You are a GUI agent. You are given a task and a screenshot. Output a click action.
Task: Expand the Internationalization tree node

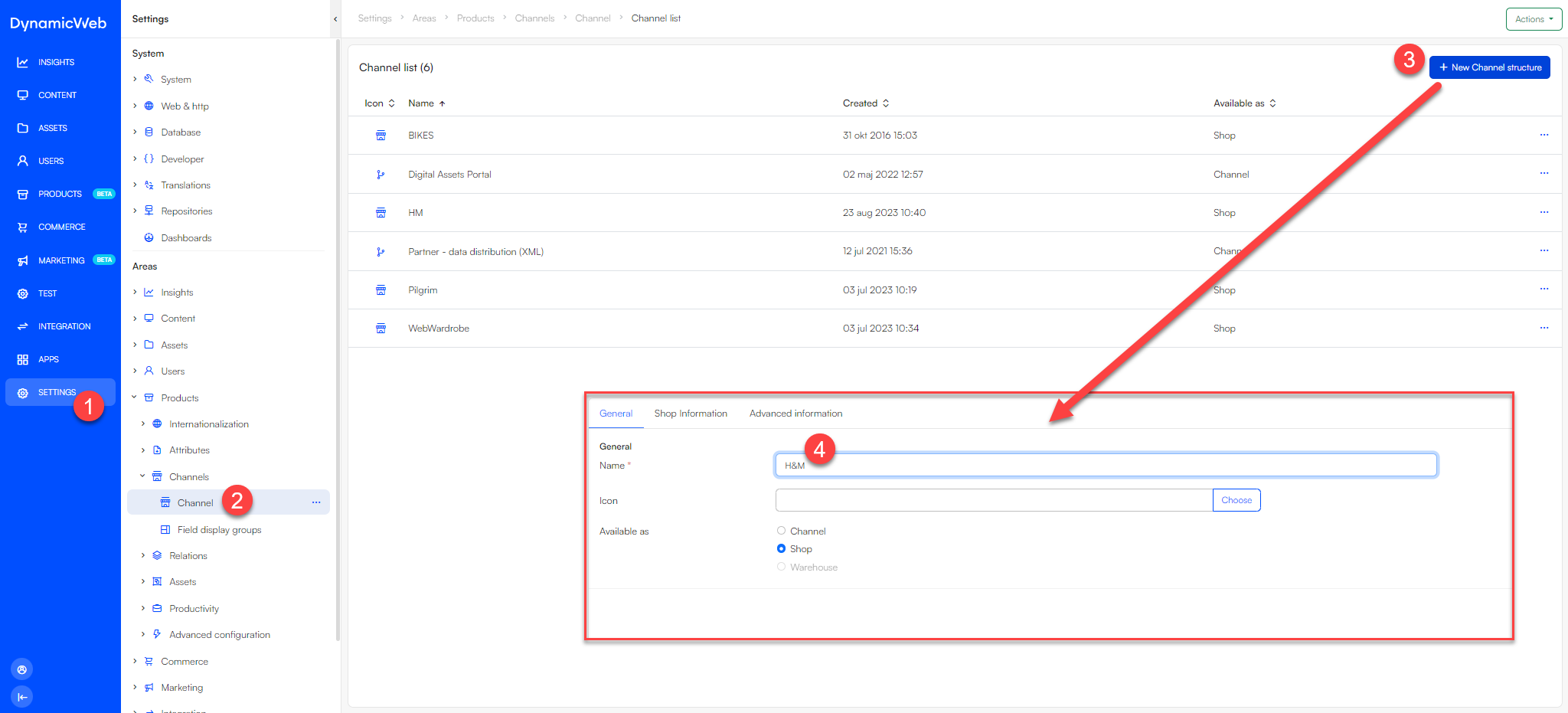(x=143, y=424)
